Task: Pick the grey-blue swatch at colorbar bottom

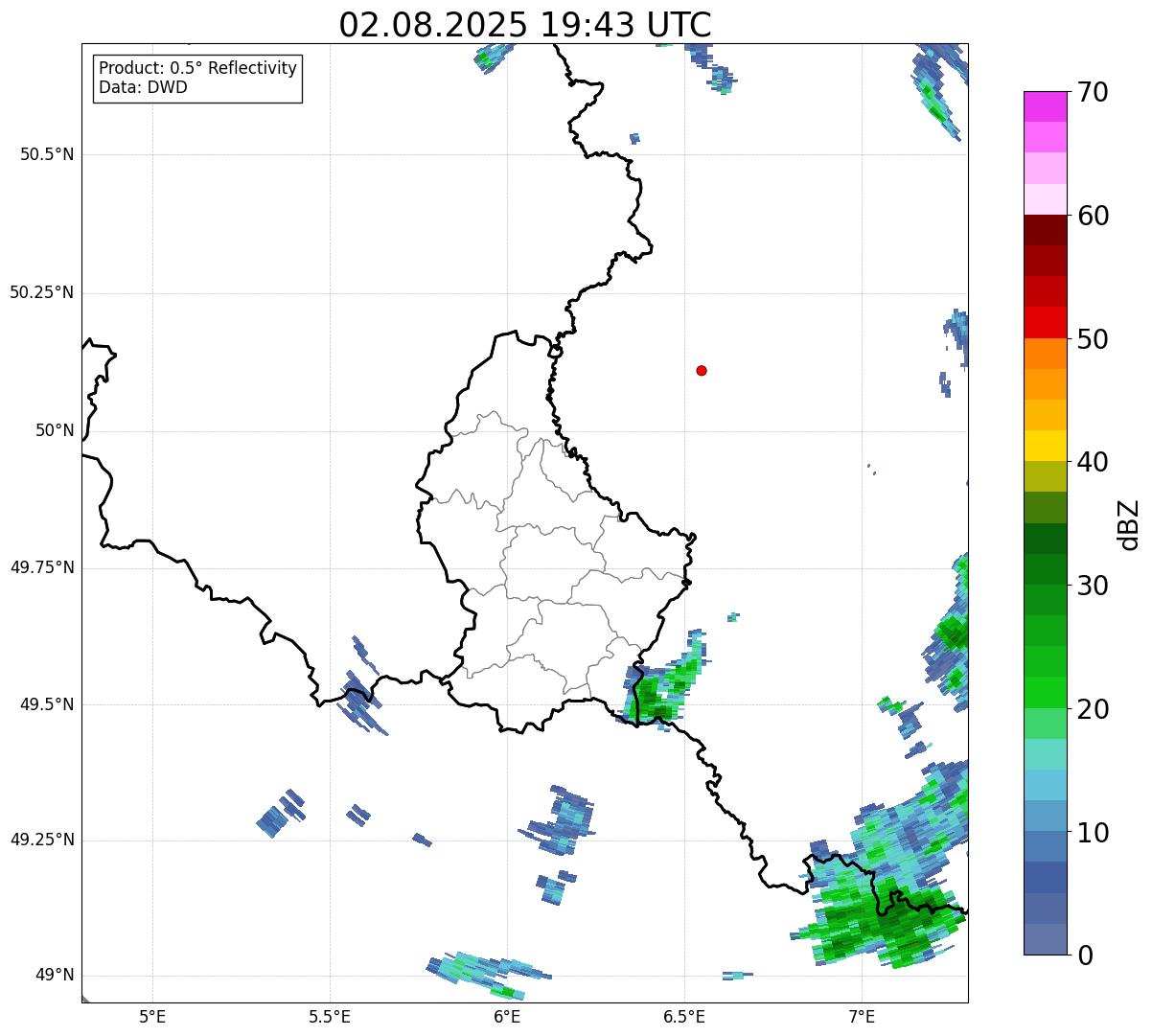Action: 1045,939
